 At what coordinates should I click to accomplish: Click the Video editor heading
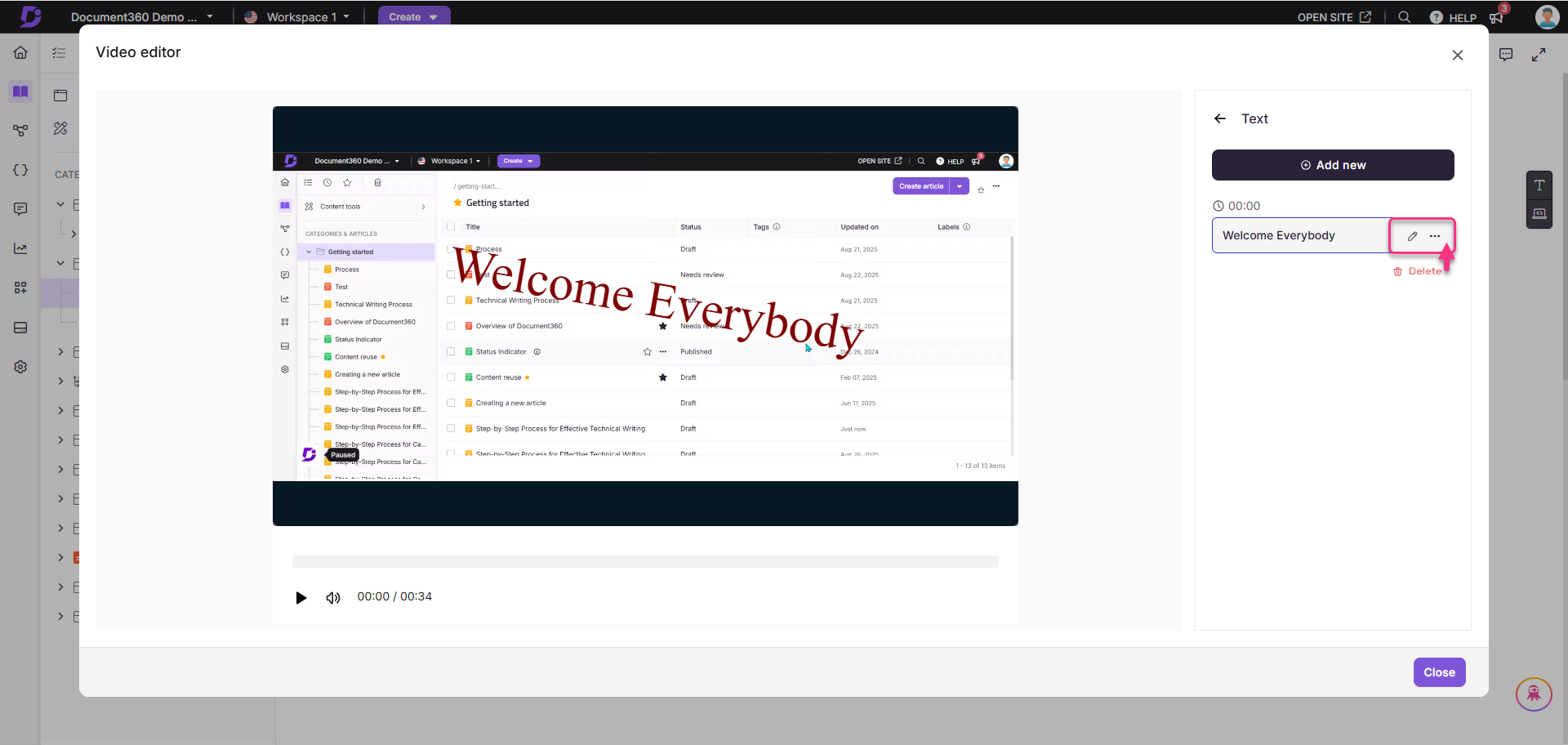click(x=138, y=52)
